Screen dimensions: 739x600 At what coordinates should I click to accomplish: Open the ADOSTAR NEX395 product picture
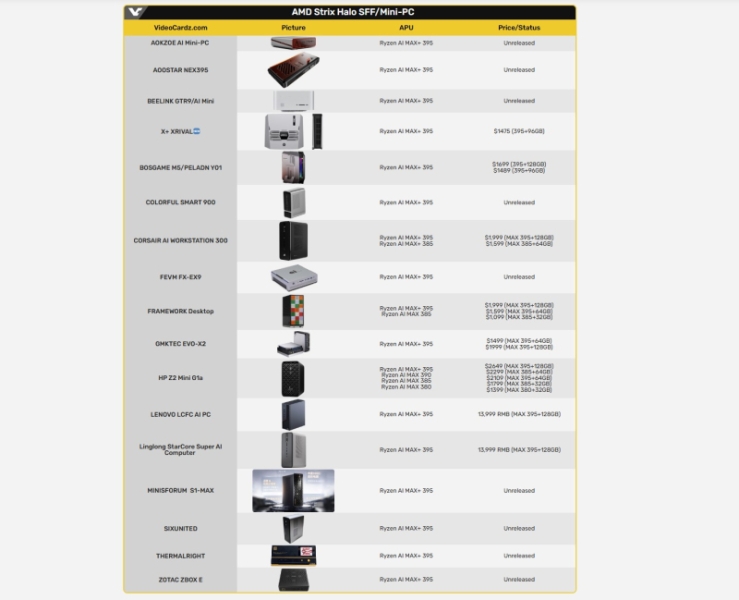[x=293, y=70]
